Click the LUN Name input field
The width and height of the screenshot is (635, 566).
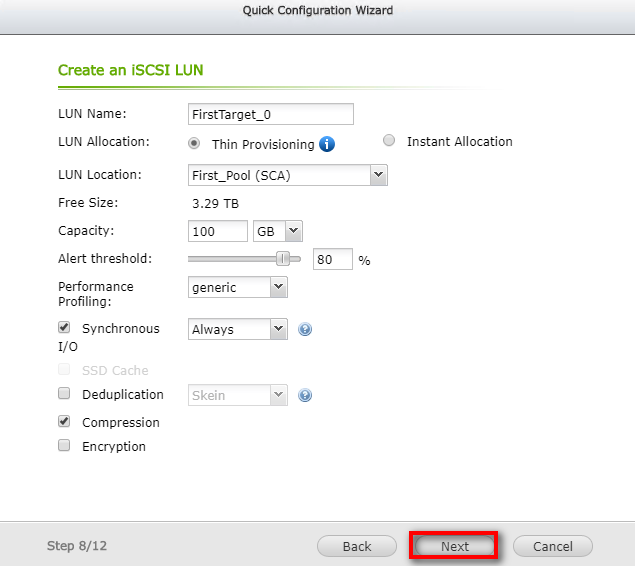click(271, 114)
